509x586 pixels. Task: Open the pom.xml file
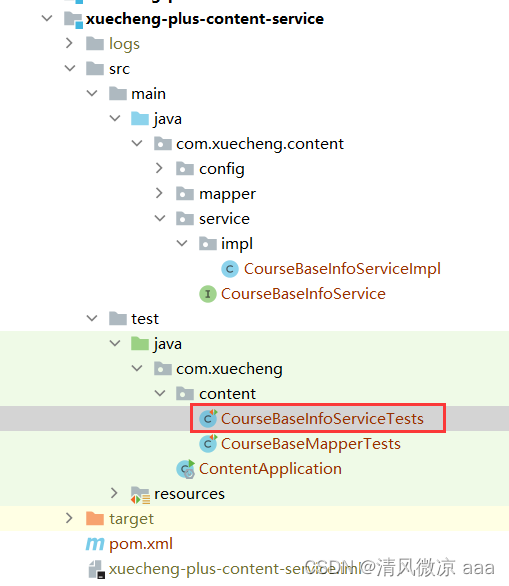tap(141, 544)
